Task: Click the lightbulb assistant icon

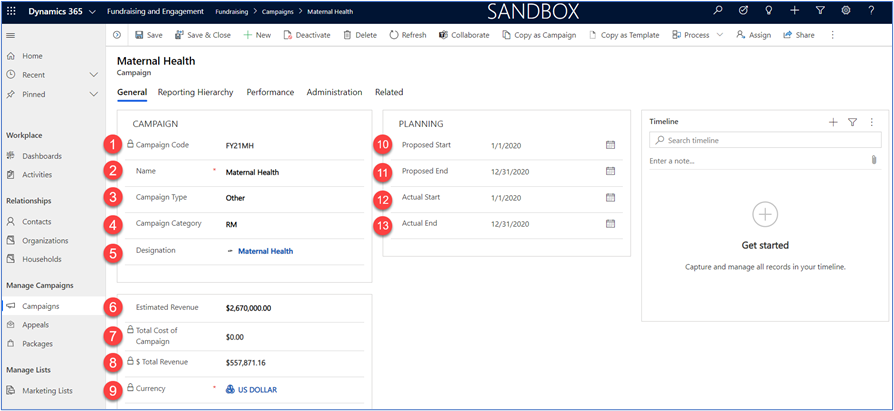Action: coord(769,10)
